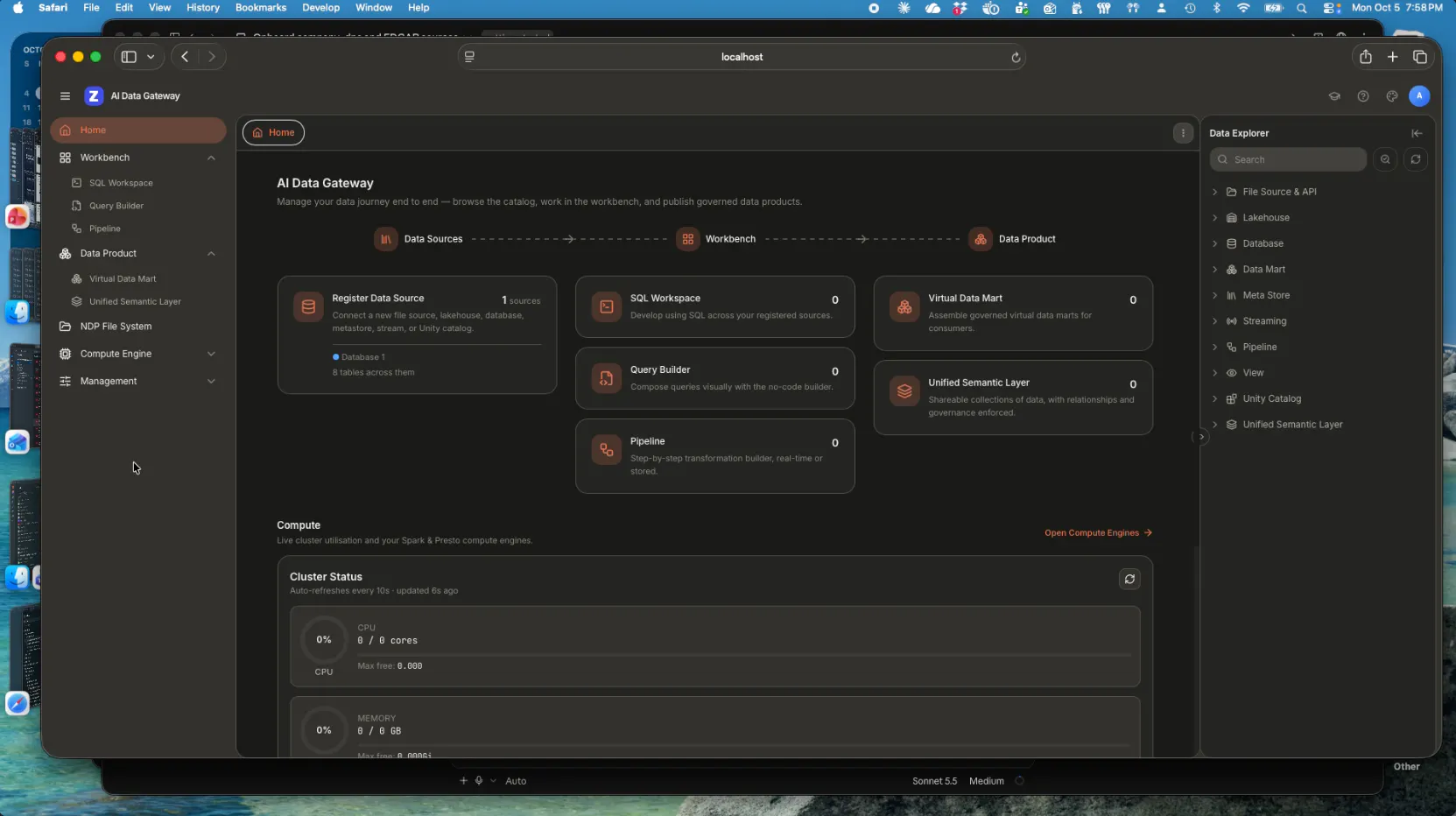Open the Compute Engines link
The image size is (1456, 816).
[x=1098, y=532]
